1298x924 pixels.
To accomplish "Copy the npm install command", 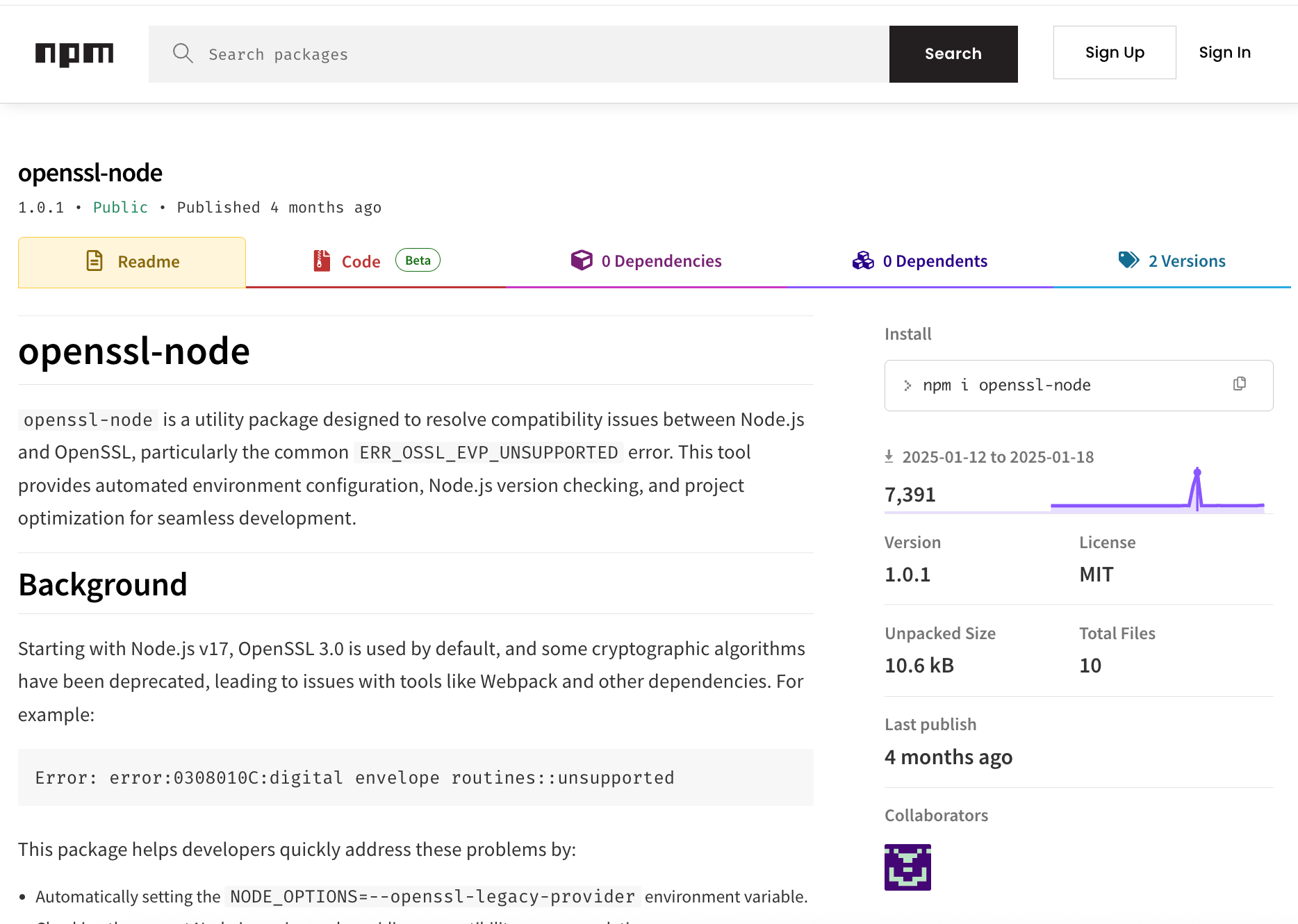I will 1240,384.
